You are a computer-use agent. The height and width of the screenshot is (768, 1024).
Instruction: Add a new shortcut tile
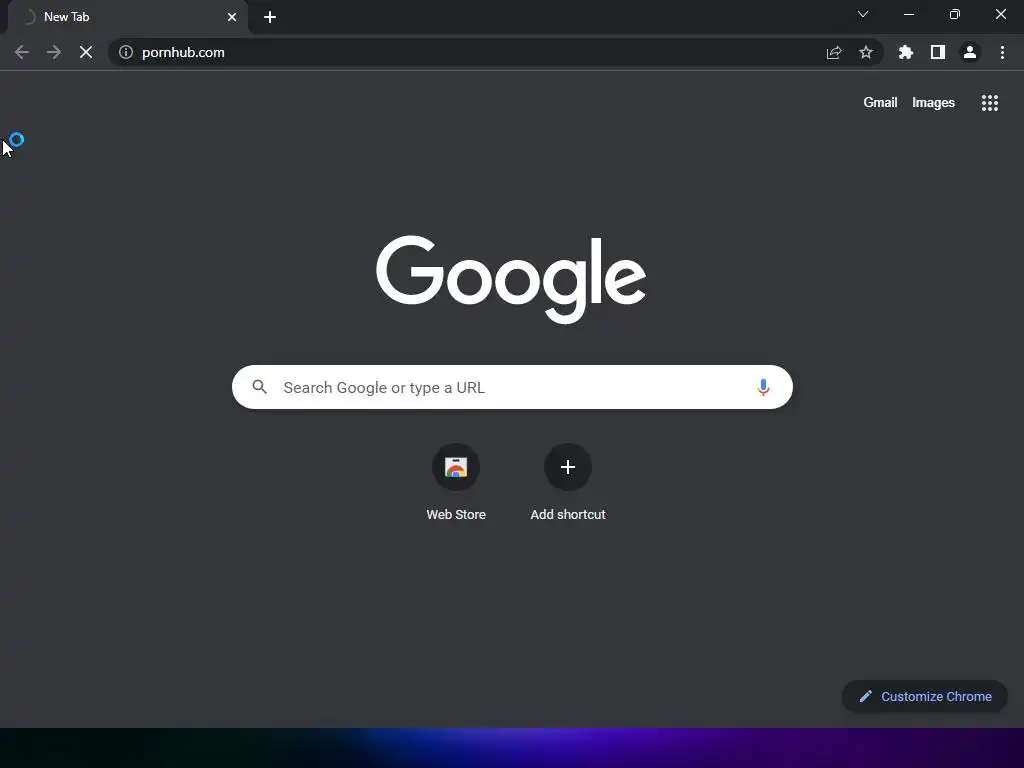(x=568, y=483)
